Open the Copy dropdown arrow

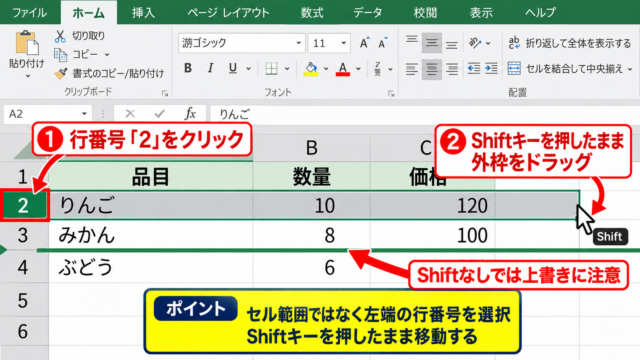(107, 54)
